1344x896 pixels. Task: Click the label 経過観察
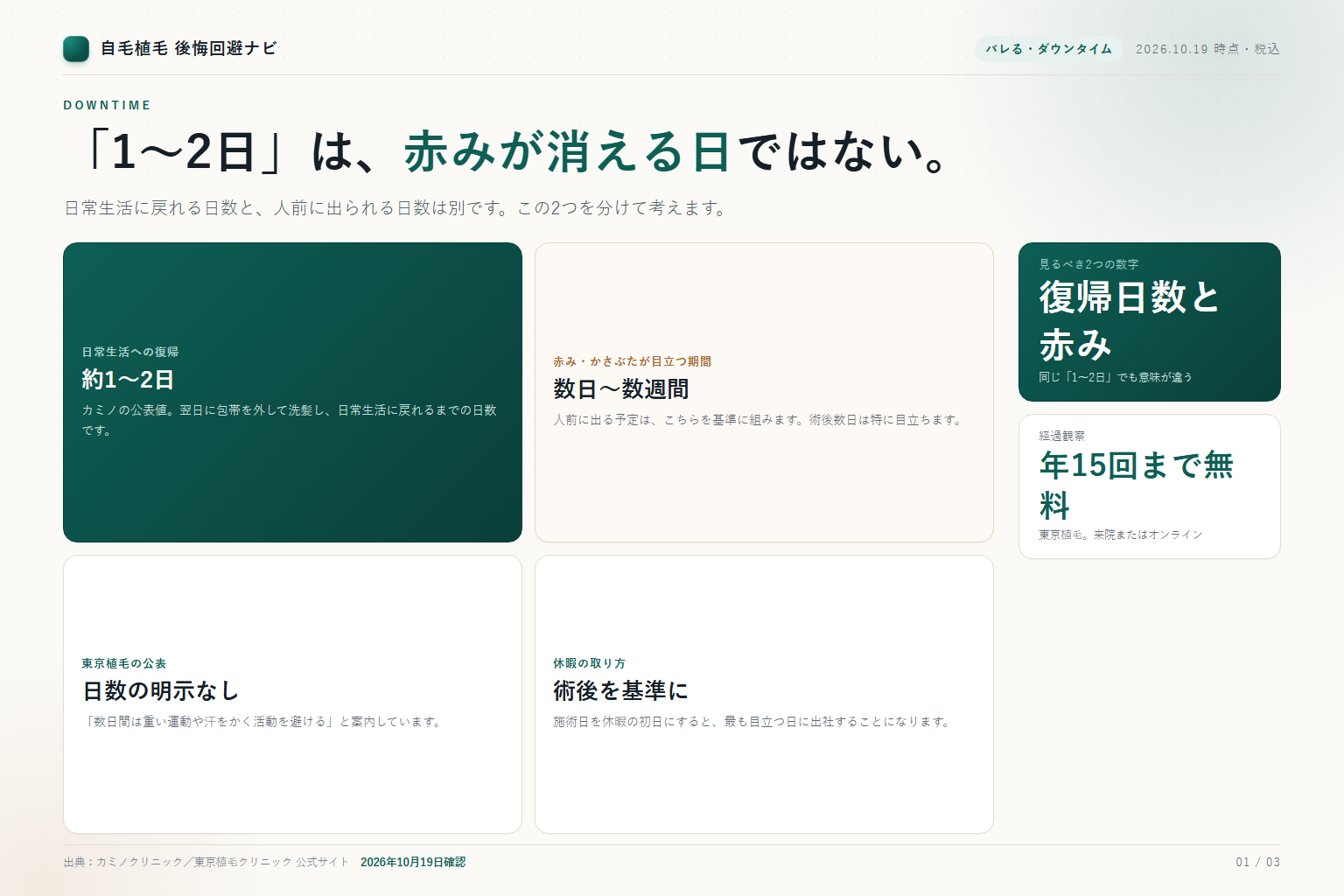click(1061, 436)
